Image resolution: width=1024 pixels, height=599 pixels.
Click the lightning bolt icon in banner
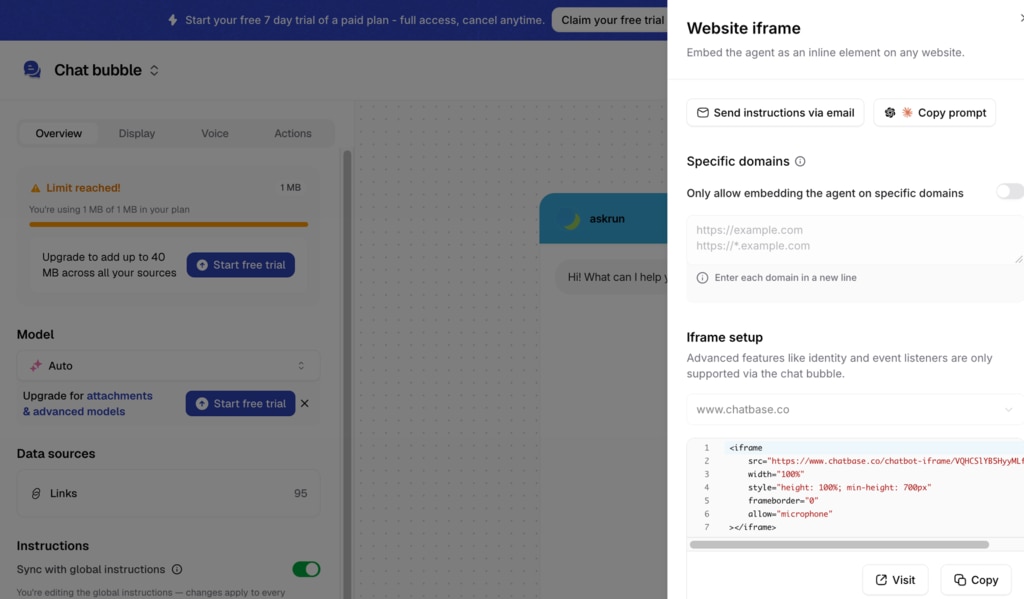pos(172,20)
